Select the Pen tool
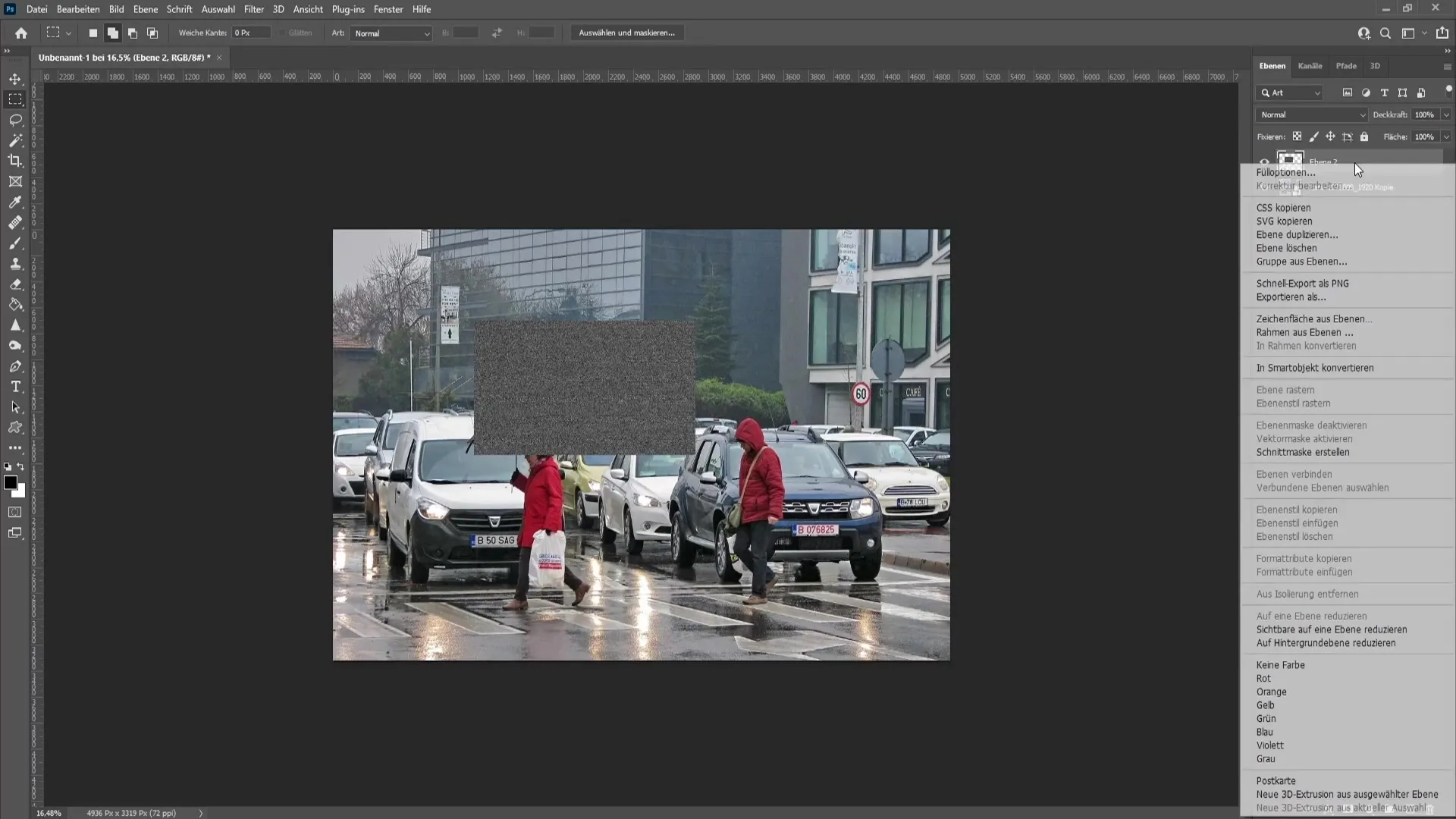This screenshot has width=1456, height=819. pos(15,366)
